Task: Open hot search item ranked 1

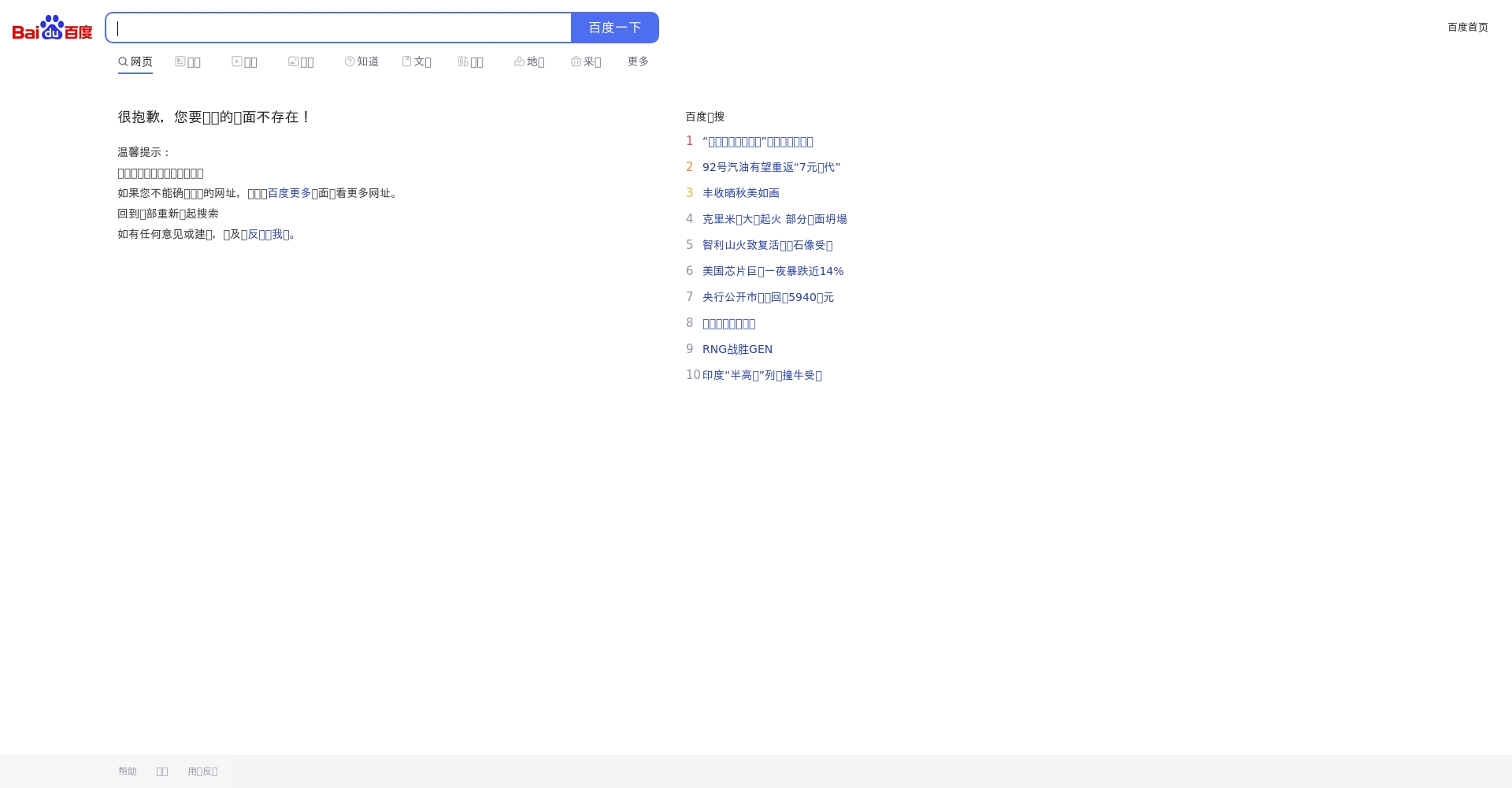Action: (758, 142)
